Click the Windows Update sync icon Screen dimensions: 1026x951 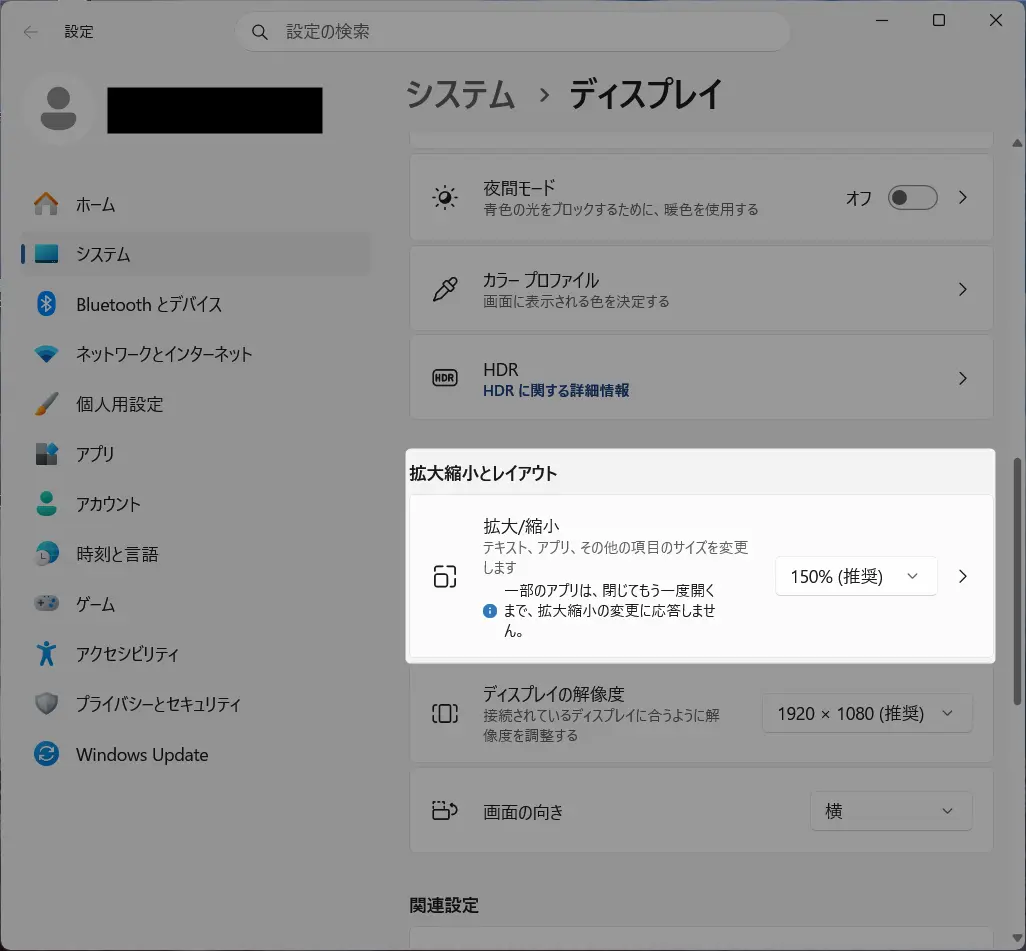pos(47,754)
